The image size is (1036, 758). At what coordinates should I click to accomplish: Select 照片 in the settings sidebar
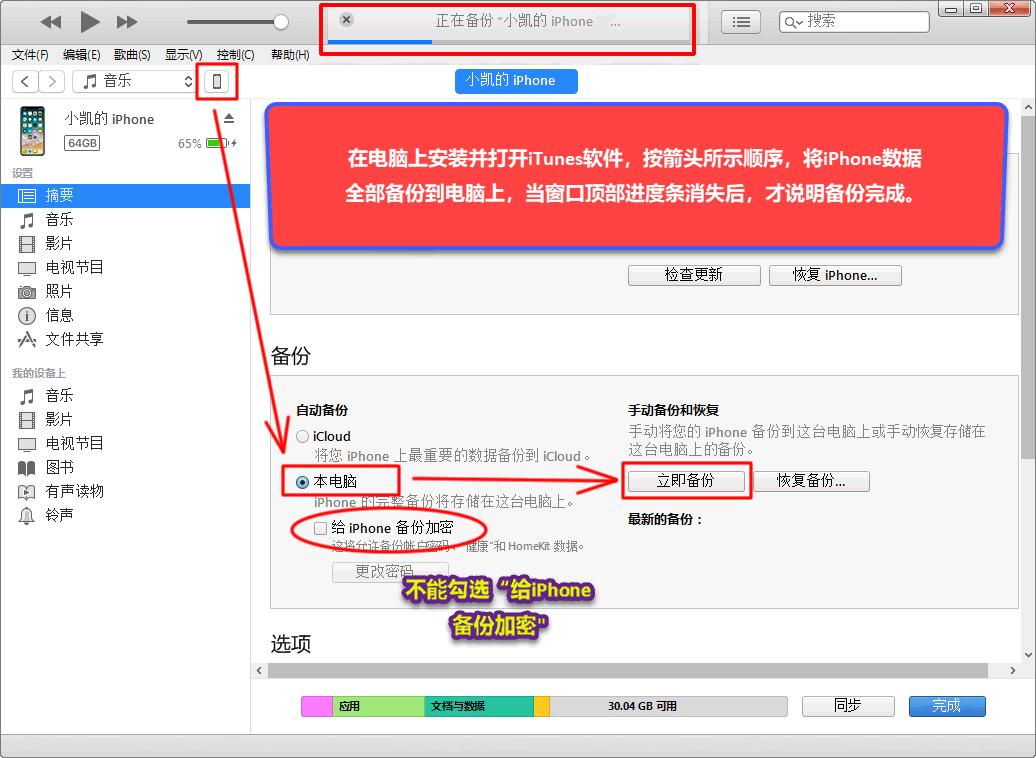coord(59,291)
